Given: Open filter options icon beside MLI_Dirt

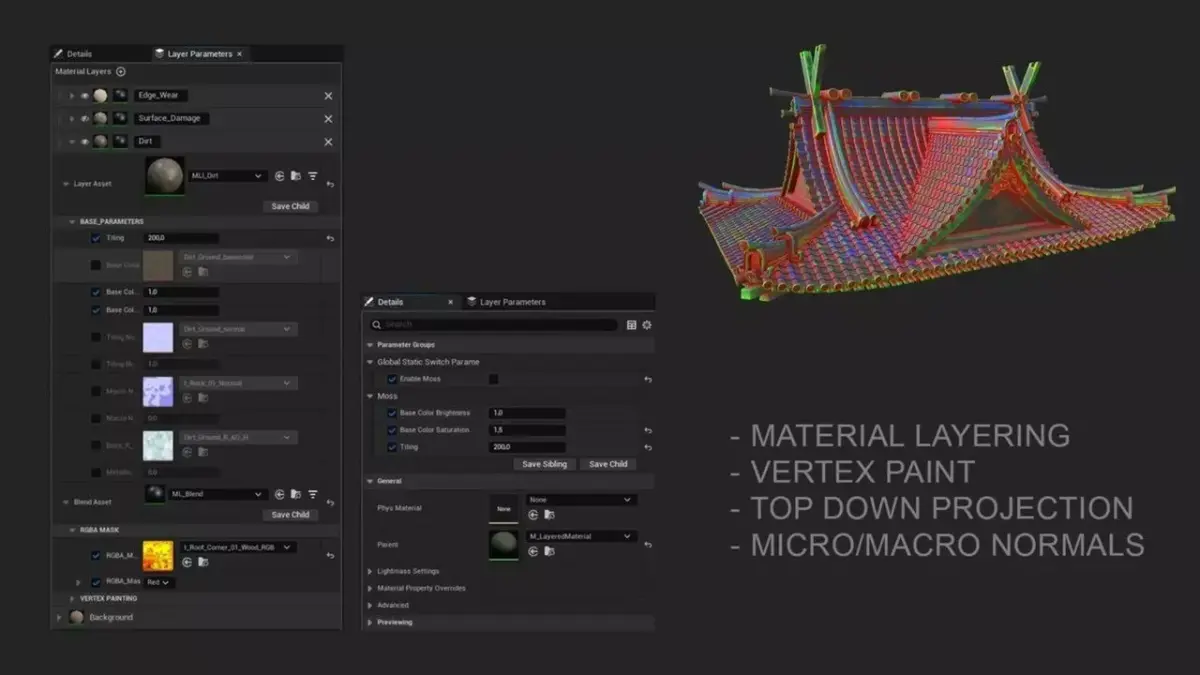Looking at the screenshot, I should pos(312,176).
